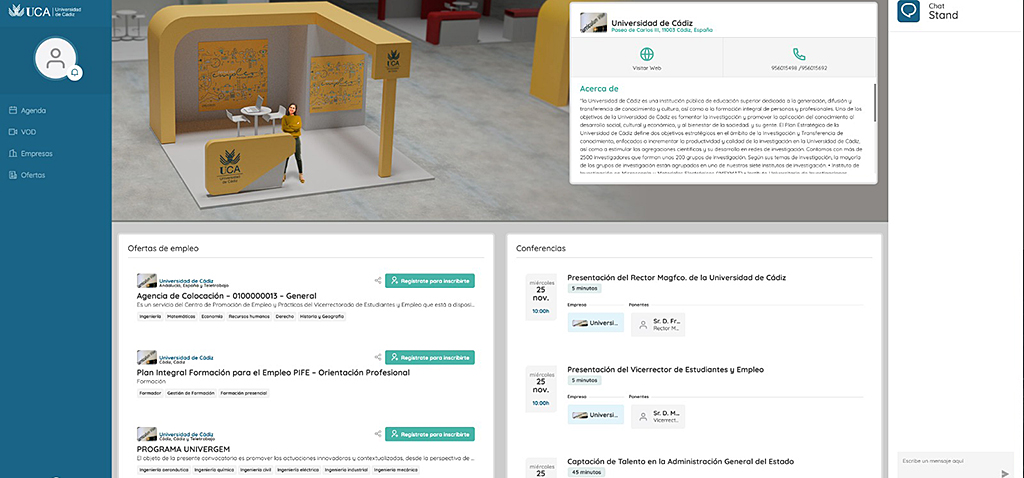
Task: Click the user profile avatar
Action: (x=56, y=58)
